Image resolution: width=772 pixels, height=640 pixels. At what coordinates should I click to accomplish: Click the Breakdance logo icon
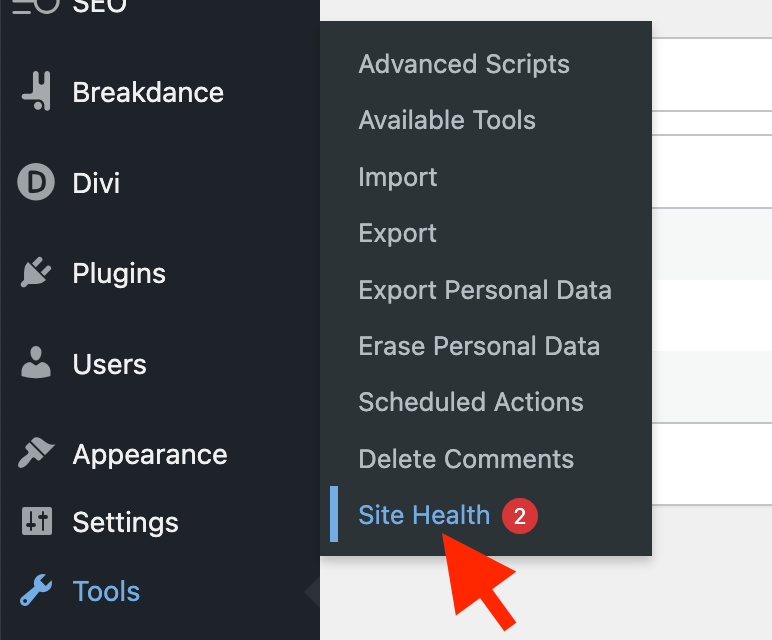click(x=37, y=92)
